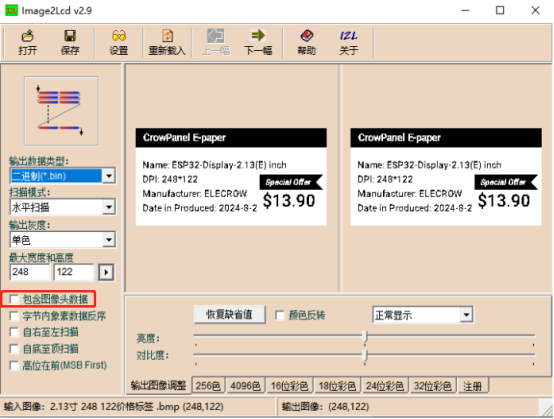Click the 恢复缺省值 button
554x419 pixels.
(229, 314)
